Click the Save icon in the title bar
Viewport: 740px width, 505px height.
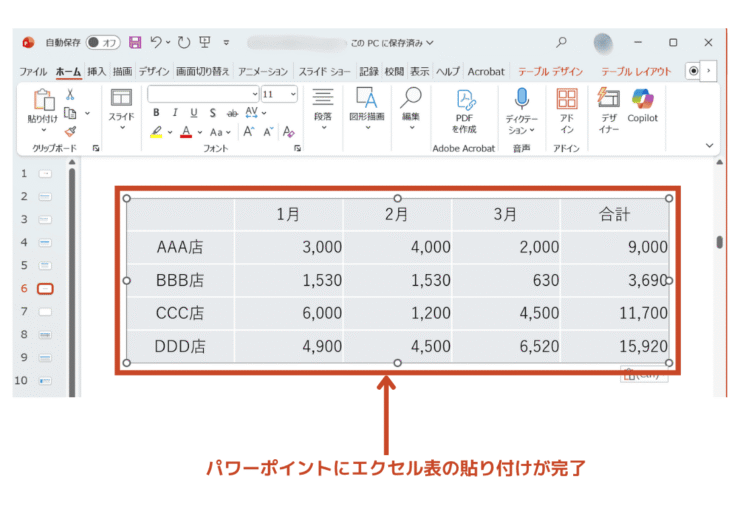pyautogui.click(x=135, y=42)
